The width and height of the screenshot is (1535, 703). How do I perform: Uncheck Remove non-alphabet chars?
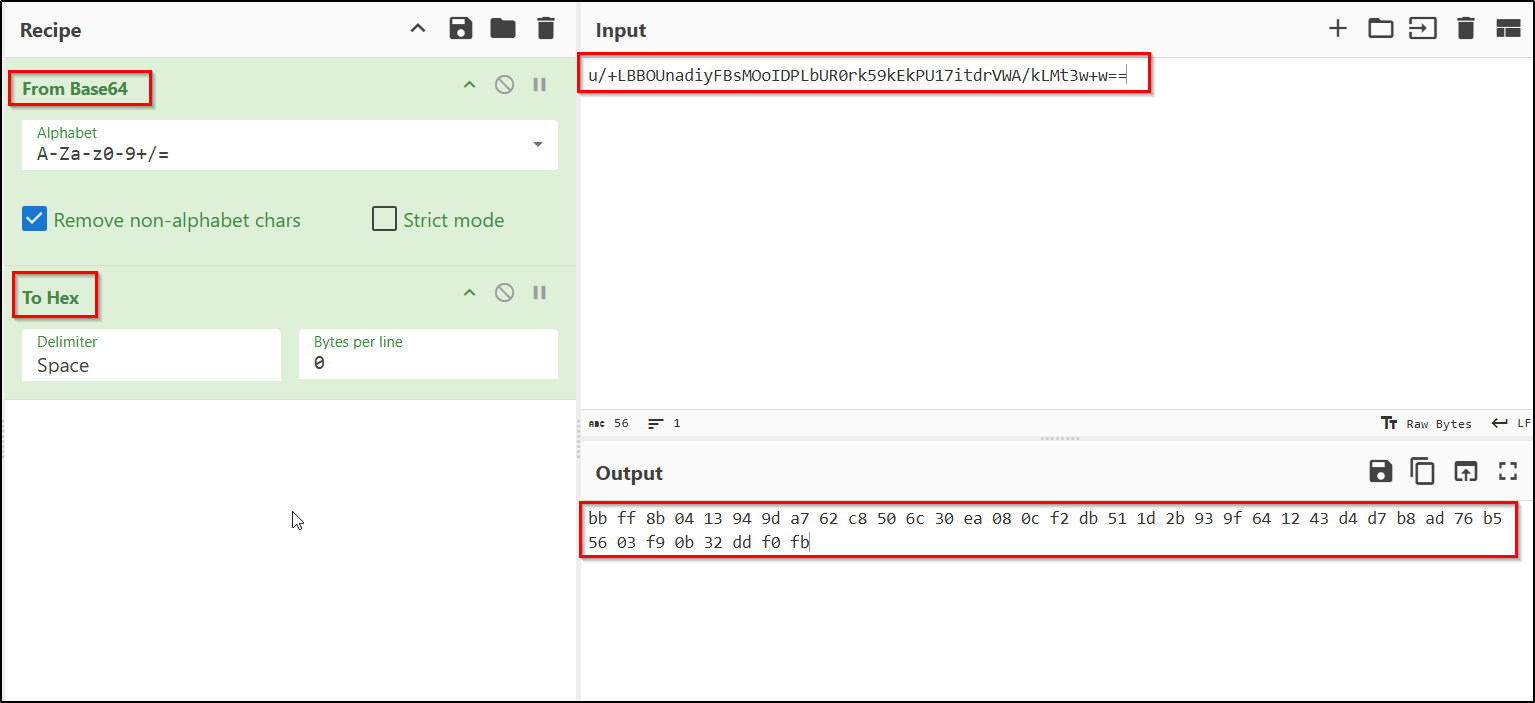click(35, 220)
